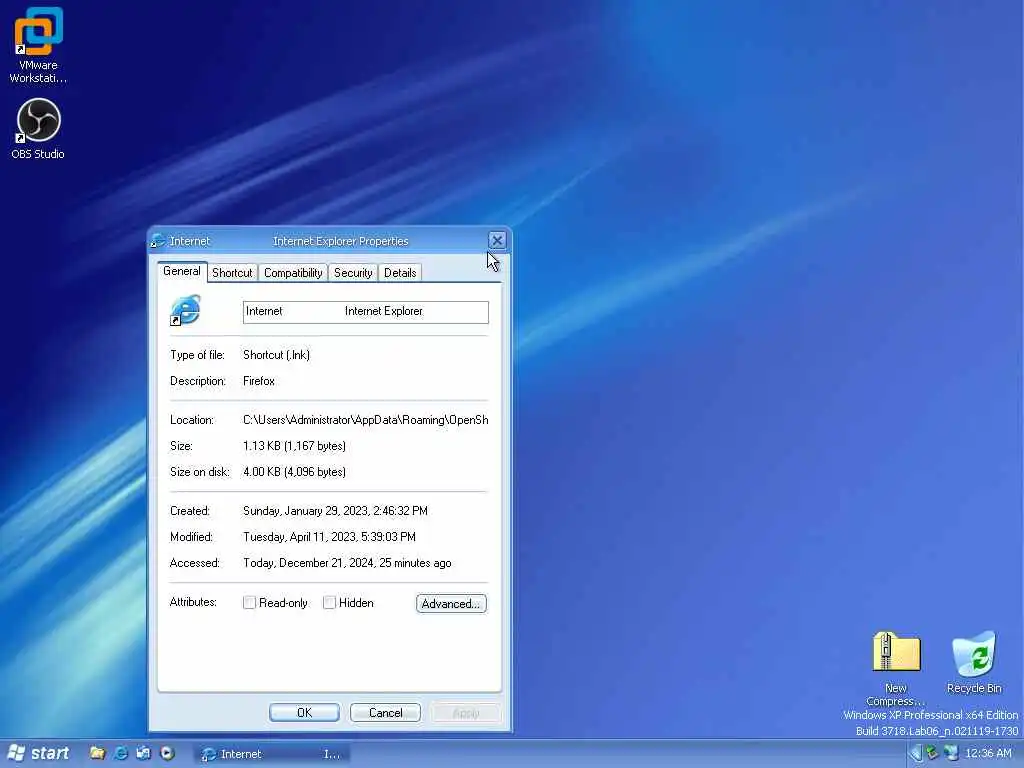Go to the Security tab
Viewport: 1024px width, 768px height.
[353, 273]
